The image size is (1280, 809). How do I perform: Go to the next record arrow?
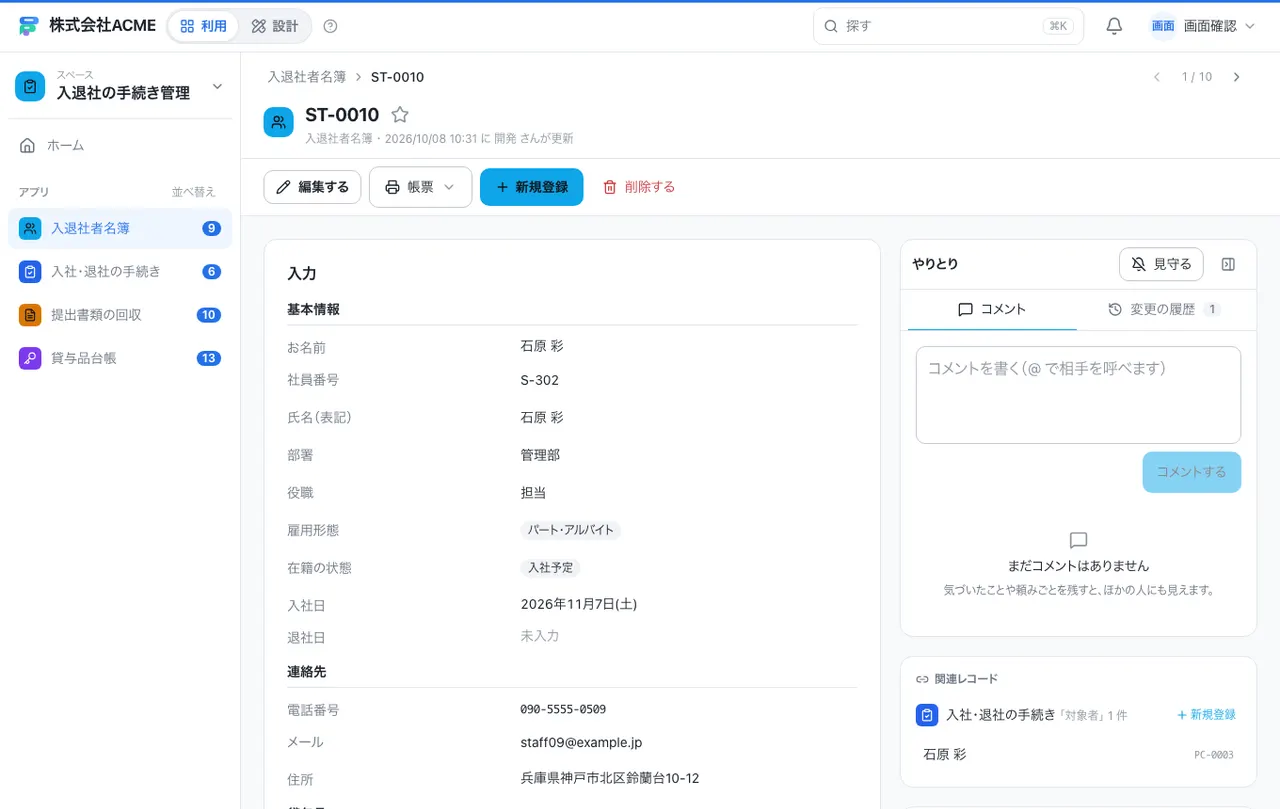1237,77
